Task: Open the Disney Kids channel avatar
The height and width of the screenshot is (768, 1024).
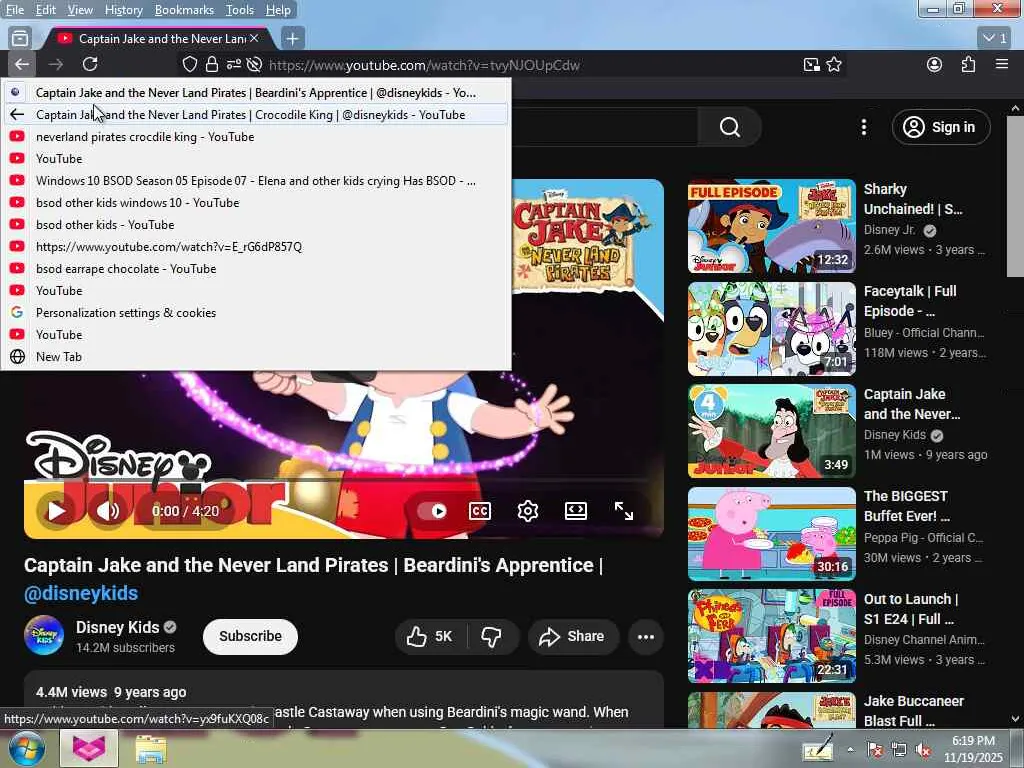Action: [x=44, y=635]
